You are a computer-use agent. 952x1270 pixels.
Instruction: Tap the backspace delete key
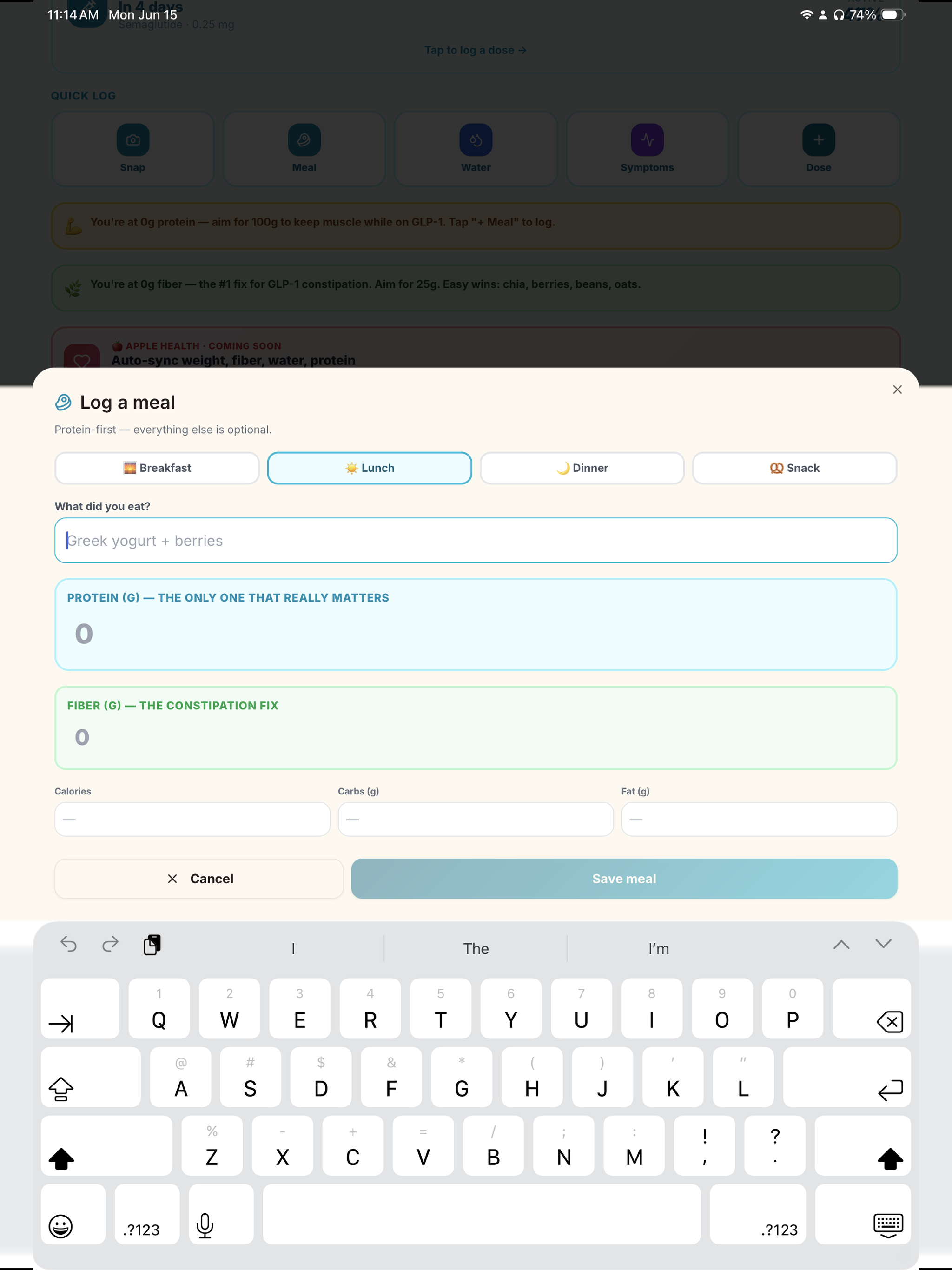click(871, 1008)
